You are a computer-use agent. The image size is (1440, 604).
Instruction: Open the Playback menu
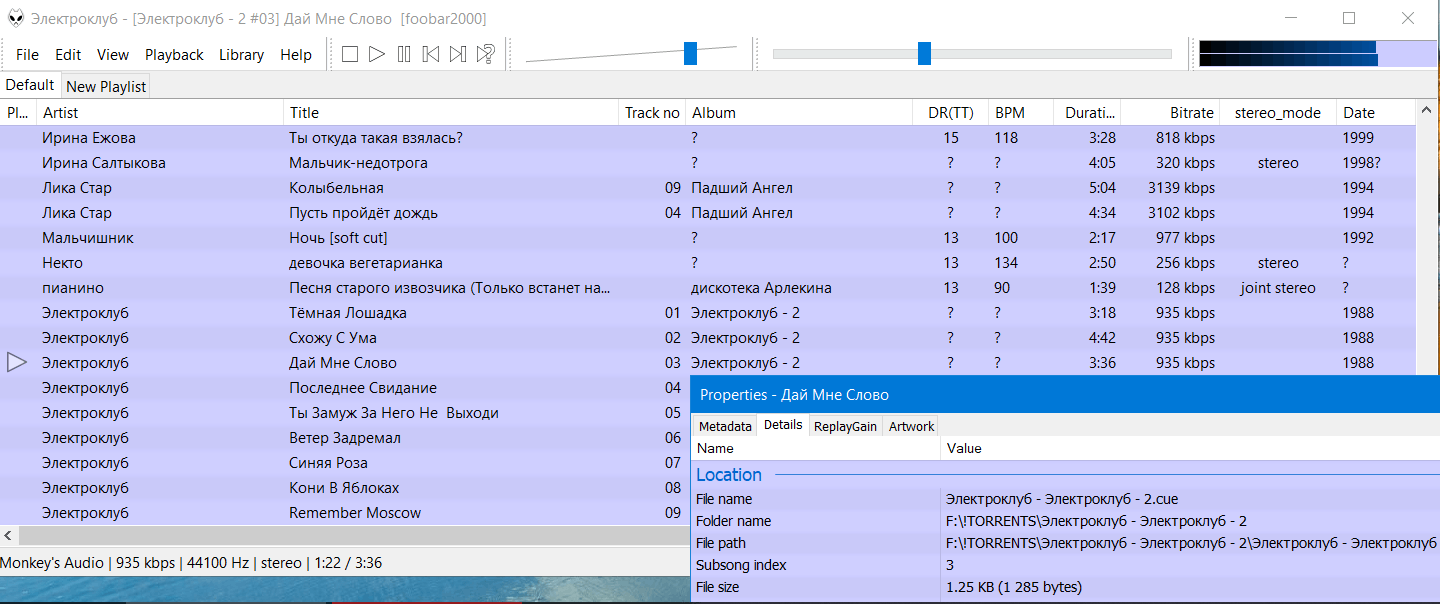pos(174,55)
